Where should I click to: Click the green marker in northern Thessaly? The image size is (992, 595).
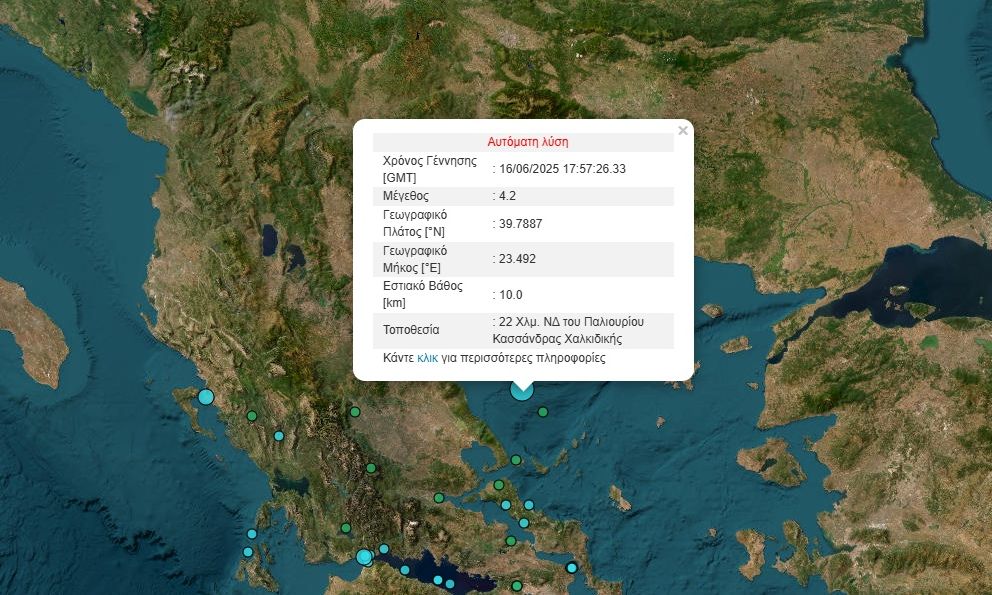(x=354, y=411)
